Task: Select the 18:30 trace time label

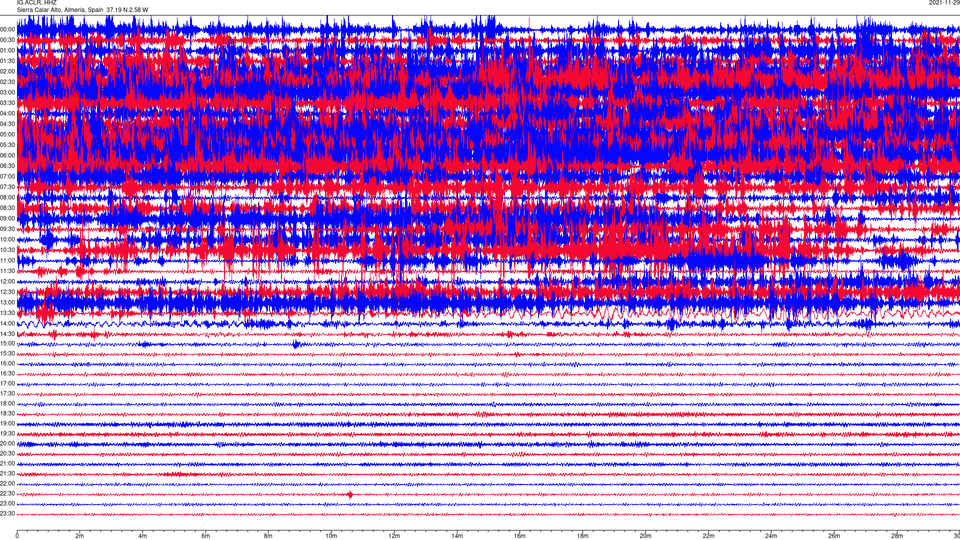Action: coord(7,414)
